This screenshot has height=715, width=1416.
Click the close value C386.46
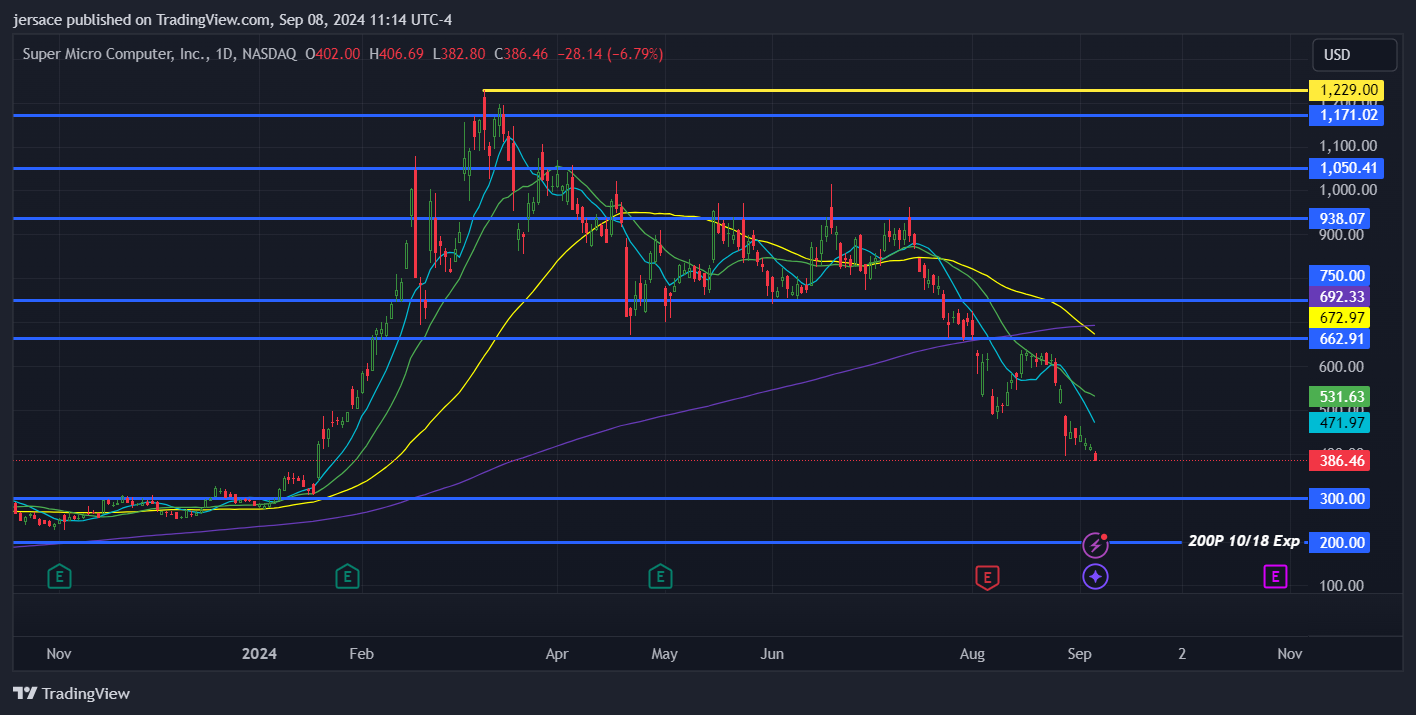click(x=521, y=54)
